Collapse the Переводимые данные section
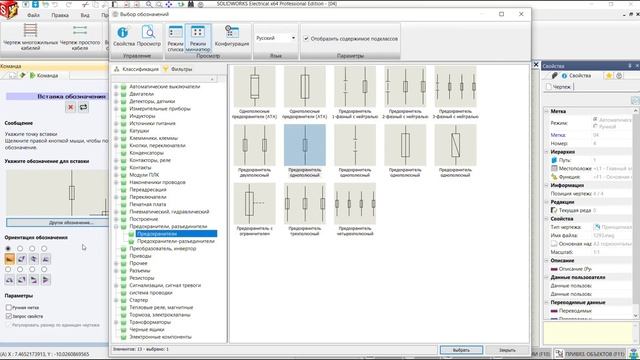The height and width of the screenshot is (360, 640). [547, 302]
